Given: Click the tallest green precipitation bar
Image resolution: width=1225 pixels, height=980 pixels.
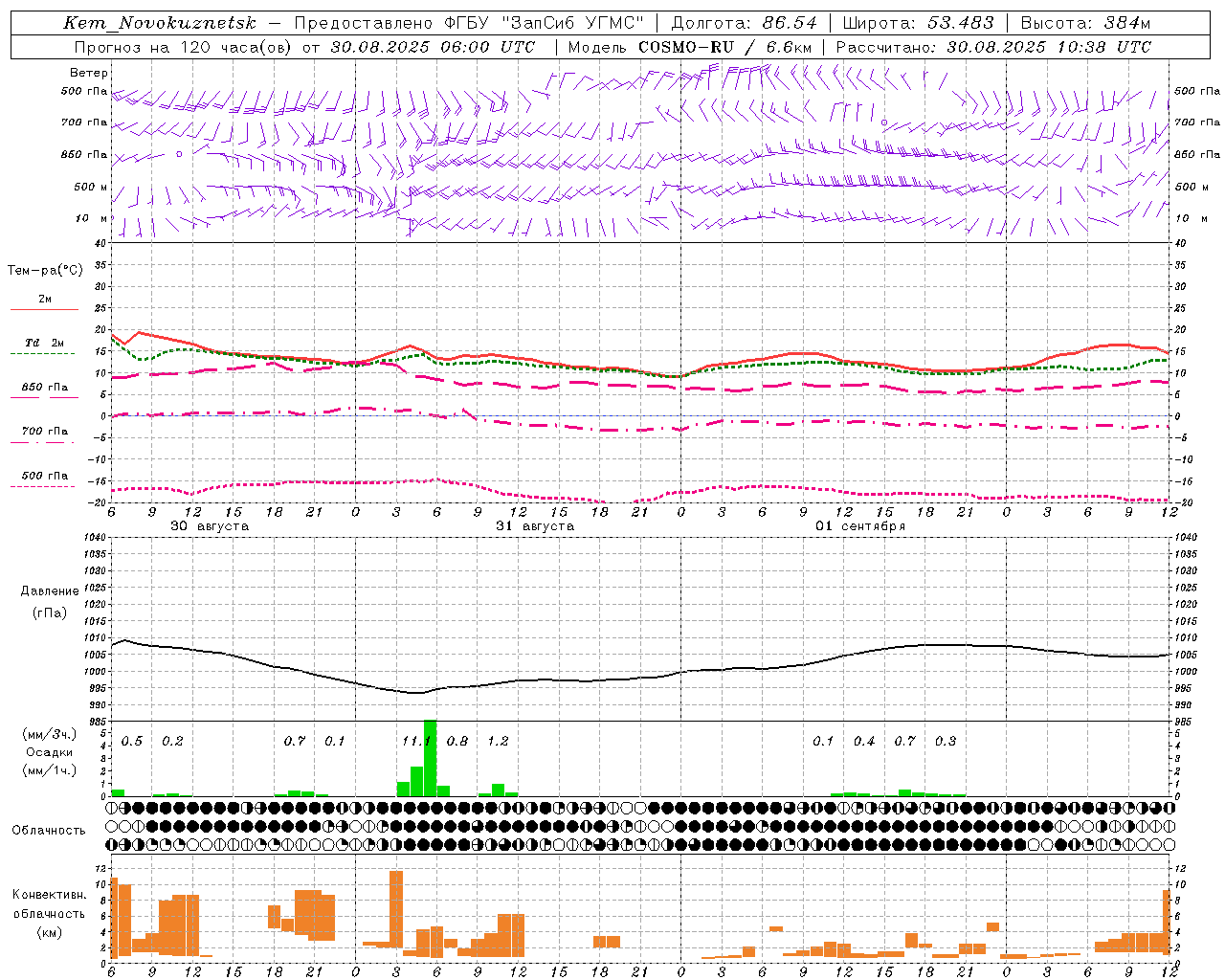Looking at the screenshot, I should click(430, 758).
